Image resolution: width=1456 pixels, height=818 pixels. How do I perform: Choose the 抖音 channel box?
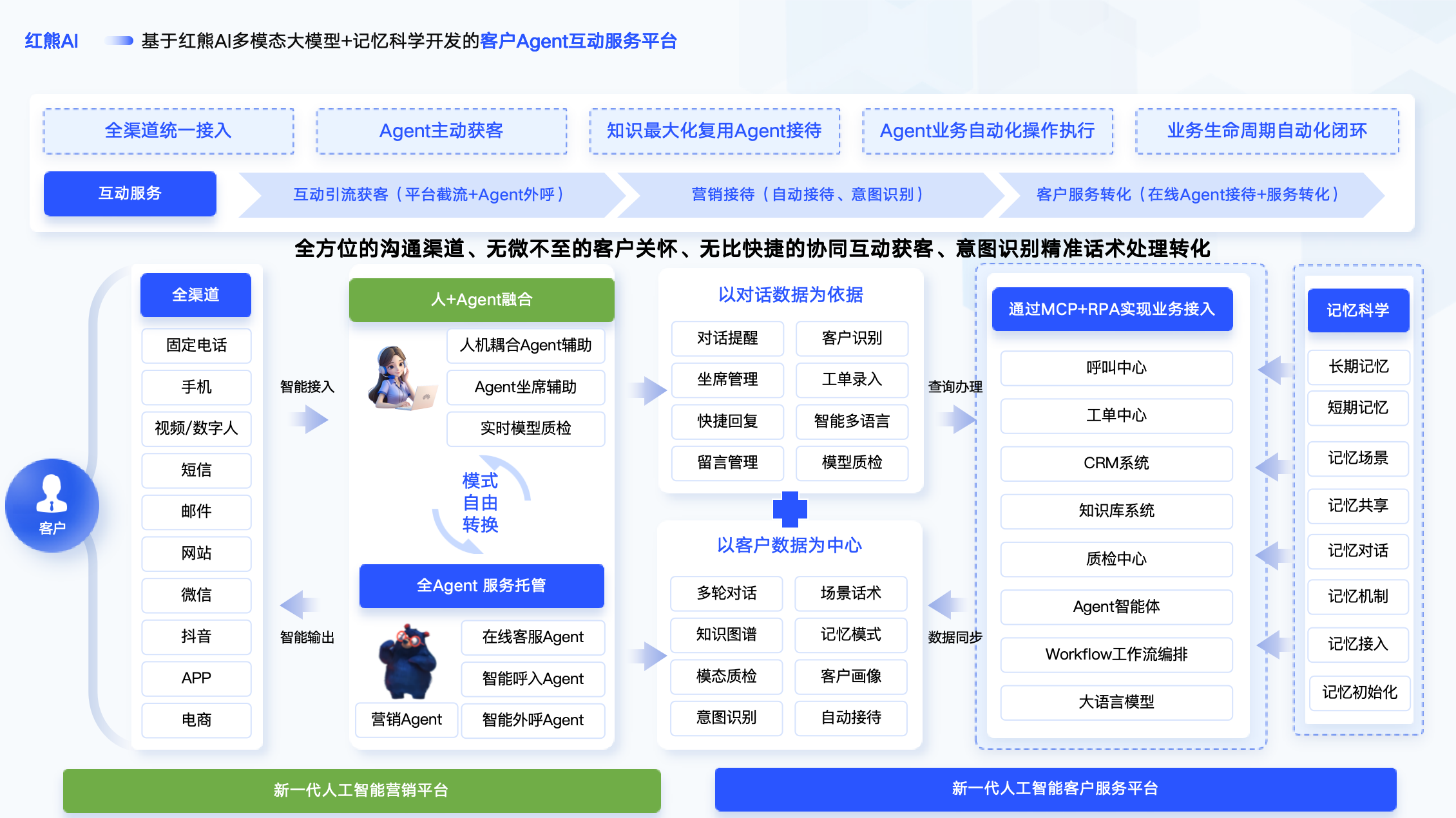click(x=196, y=636)
